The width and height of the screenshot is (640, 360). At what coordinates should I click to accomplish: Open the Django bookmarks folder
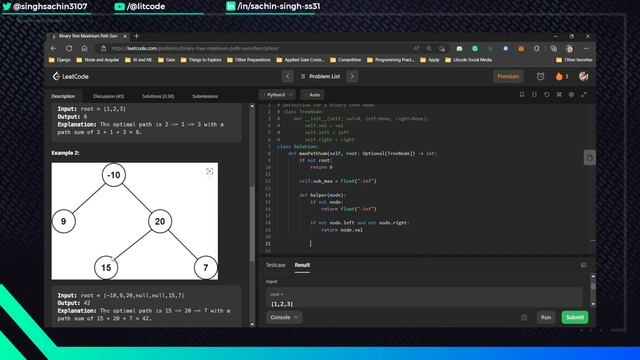click(60, 60)
